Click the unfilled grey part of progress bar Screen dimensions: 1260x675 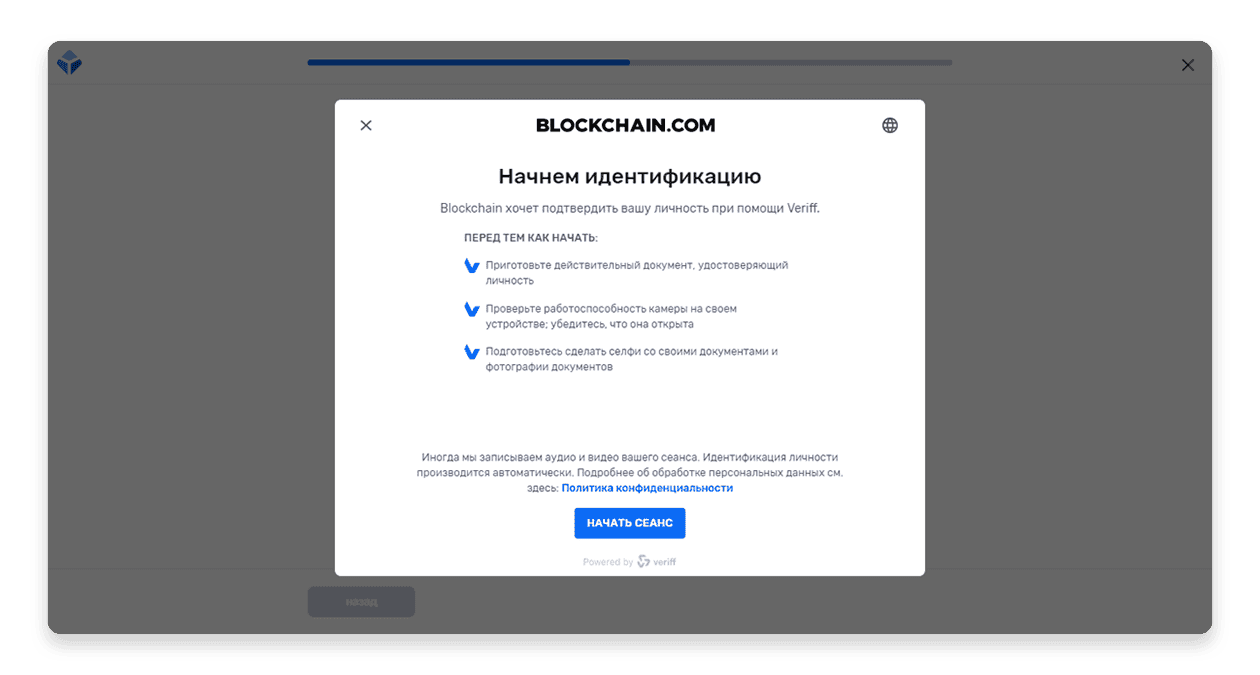point(791,62)
